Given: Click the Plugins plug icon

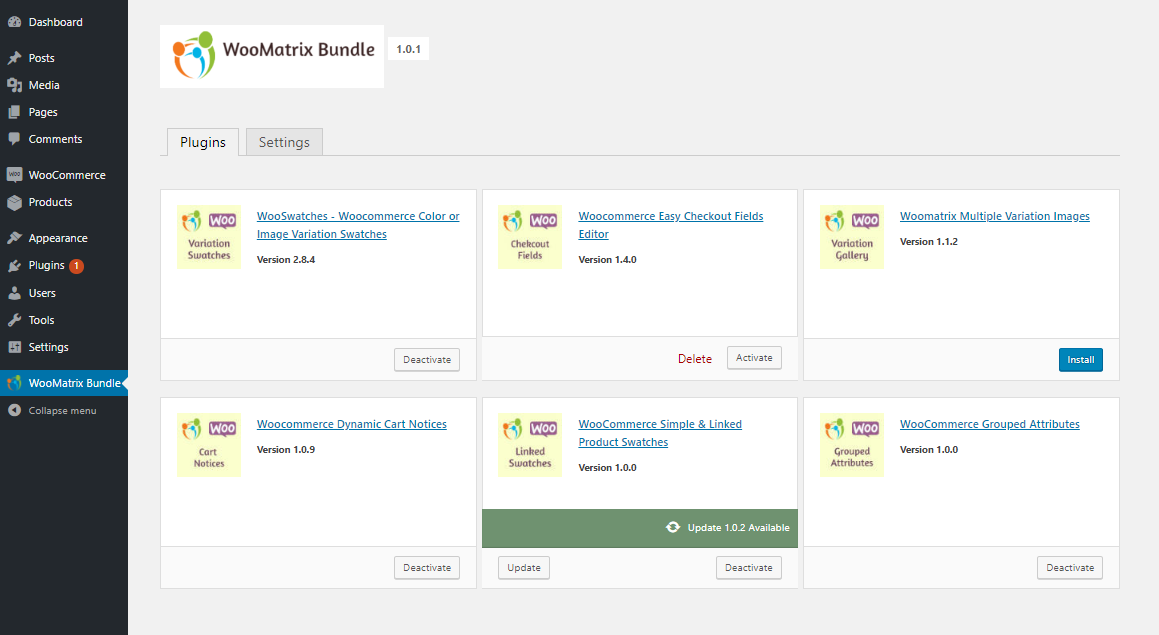Looking at the screenshot, I should tap(14, 265).
